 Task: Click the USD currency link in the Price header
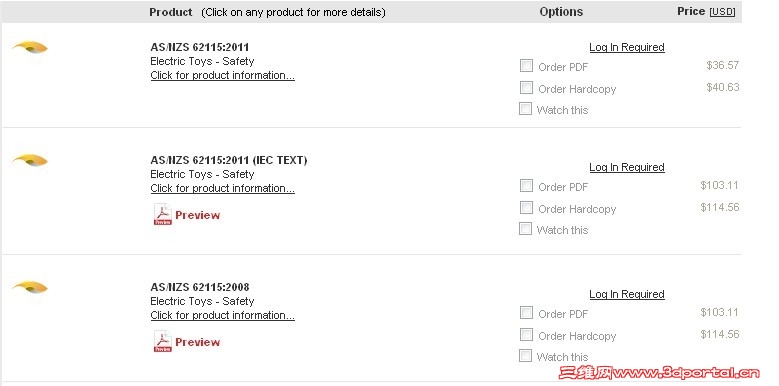click(x=722, y=12)
